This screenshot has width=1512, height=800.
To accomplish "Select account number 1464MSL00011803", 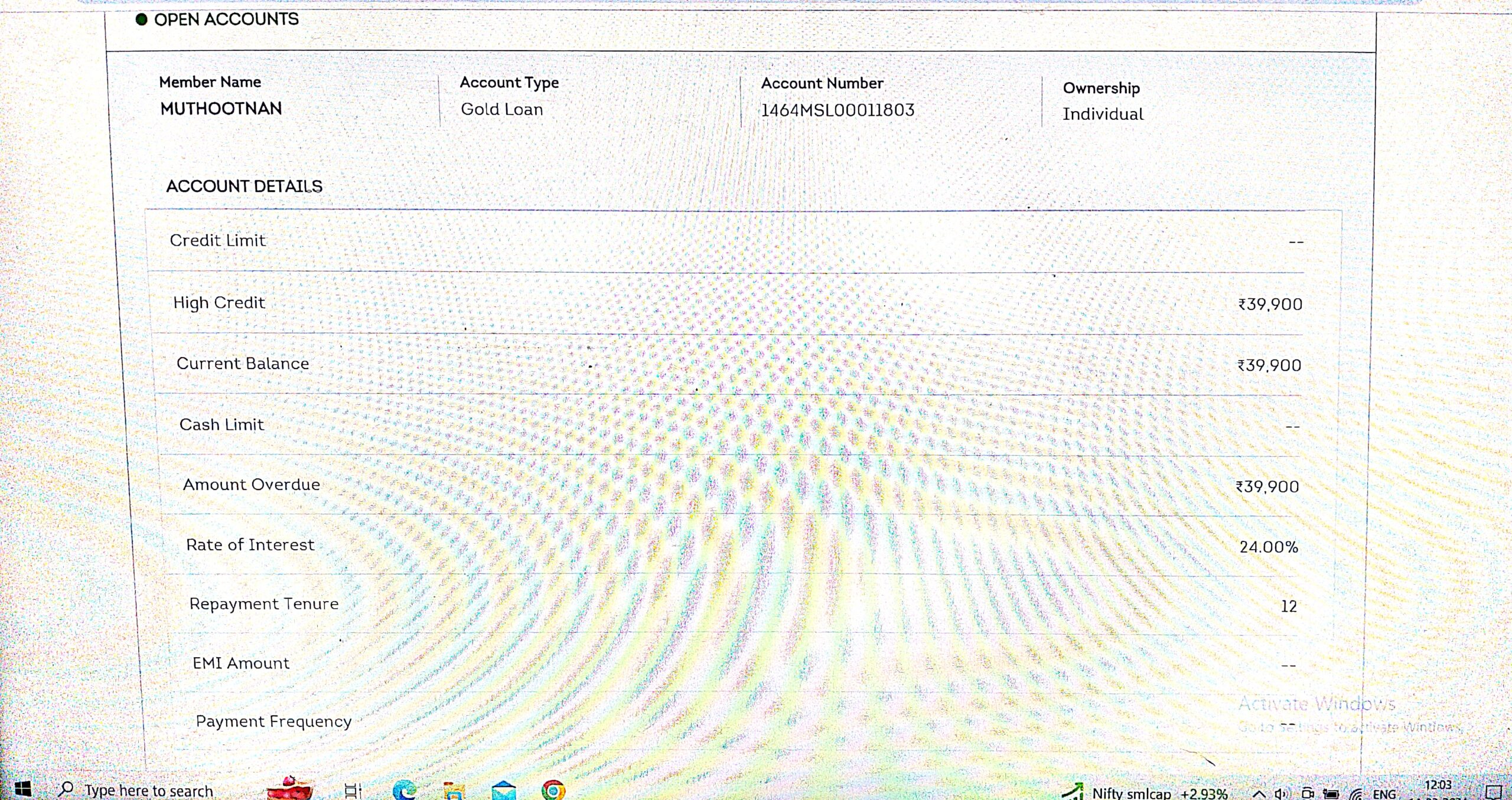I will point(838,110).
